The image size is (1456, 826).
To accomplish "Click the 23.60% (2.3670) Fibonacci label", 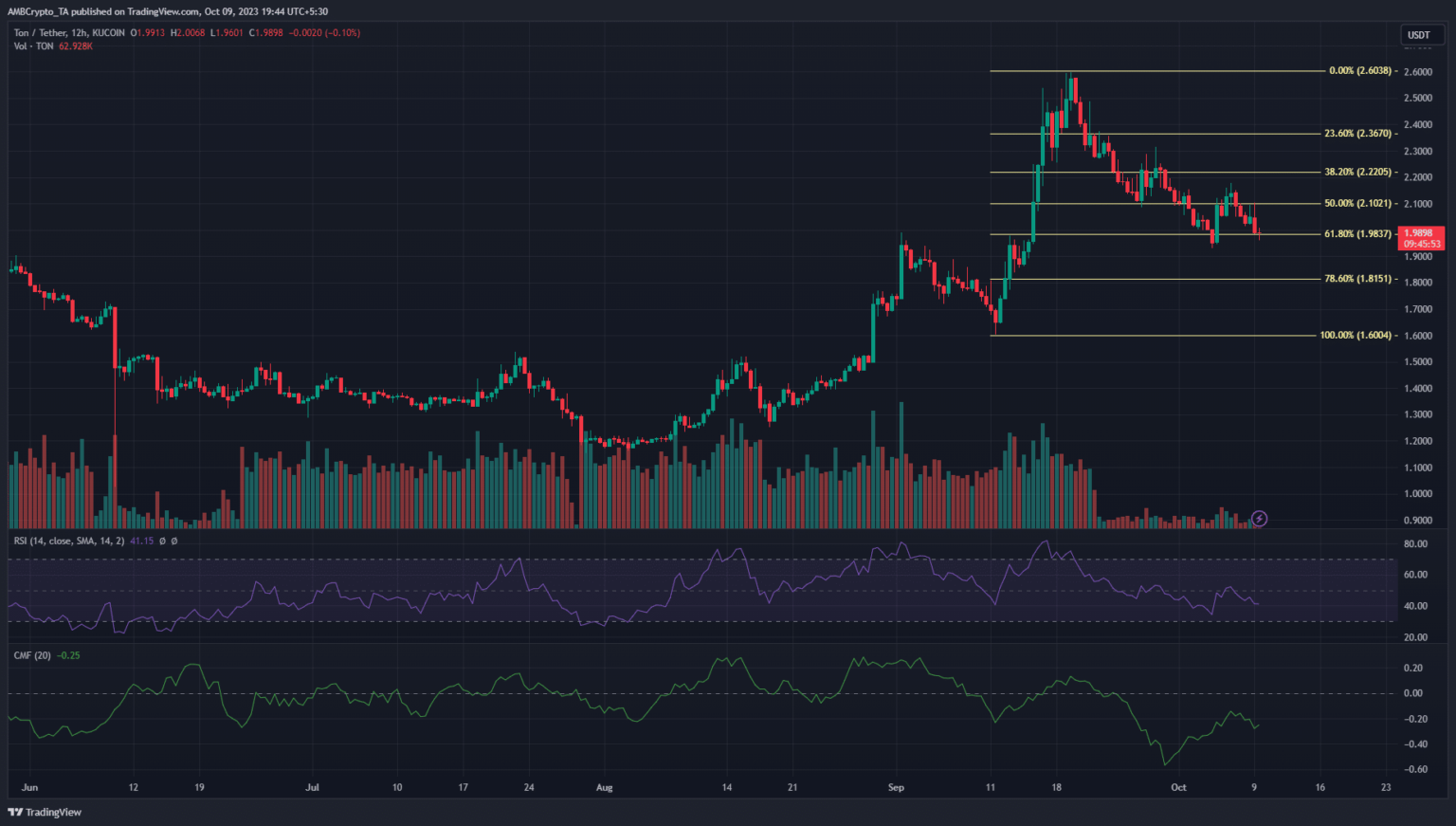I will (x=1357, y=134).
